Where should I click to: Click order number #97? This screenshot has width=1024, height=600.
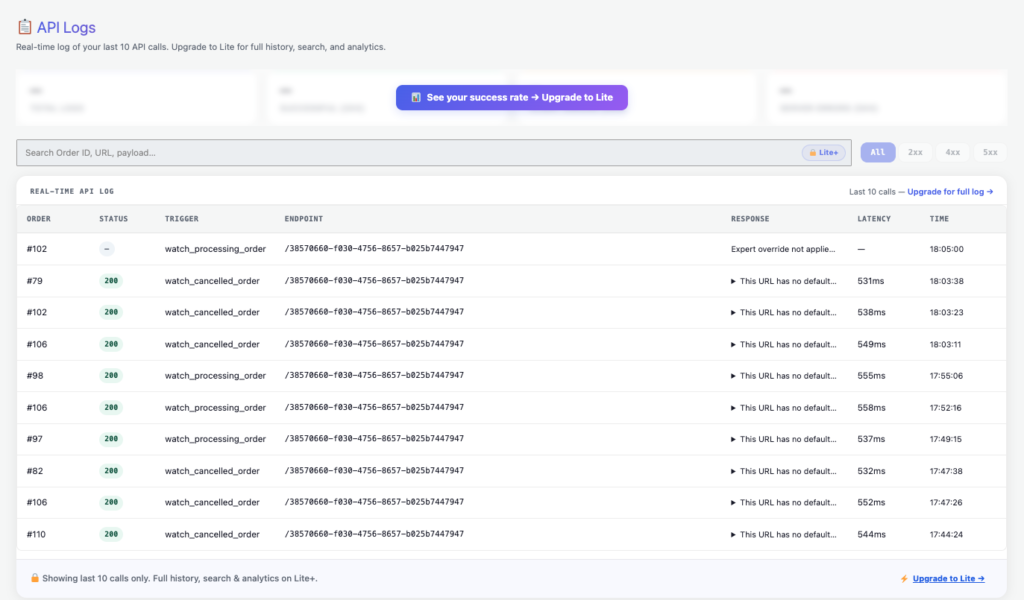35,439
